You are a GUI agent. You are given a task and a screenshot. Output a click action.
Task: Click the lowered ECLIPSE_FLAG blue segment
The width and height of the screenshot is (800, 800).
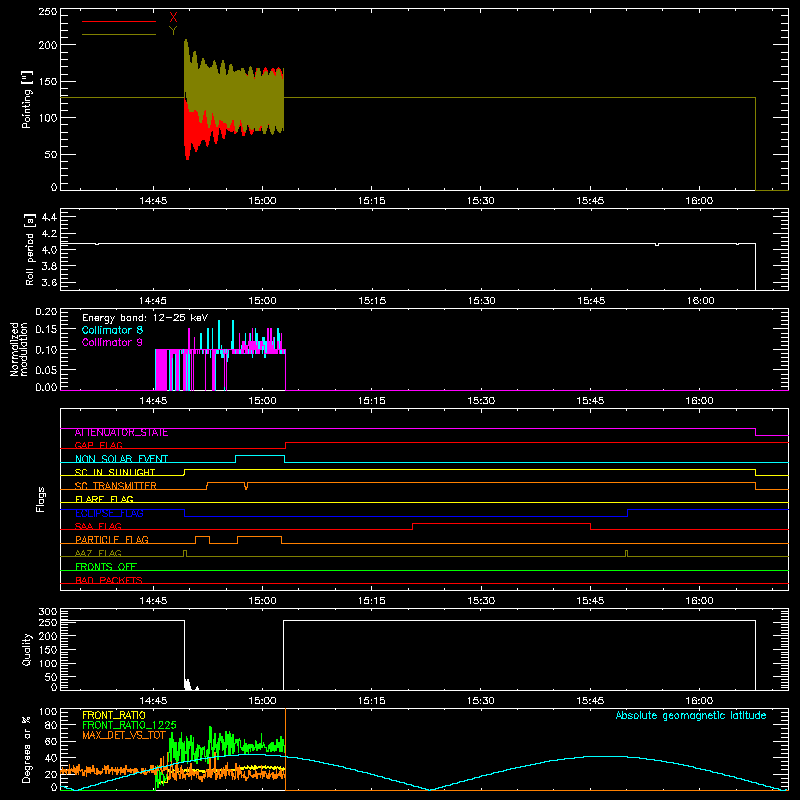click(x=406, y=516)
